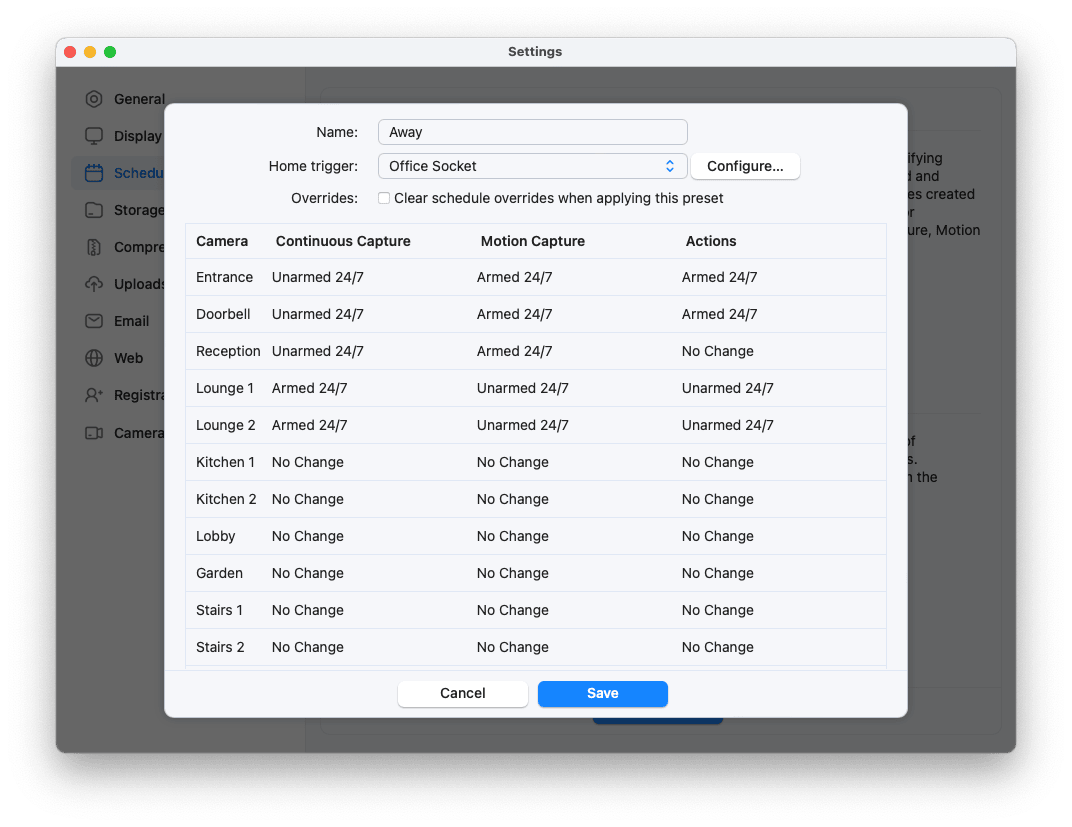Select the Display settings icon
1072x827 pixels.
[95, 136]
